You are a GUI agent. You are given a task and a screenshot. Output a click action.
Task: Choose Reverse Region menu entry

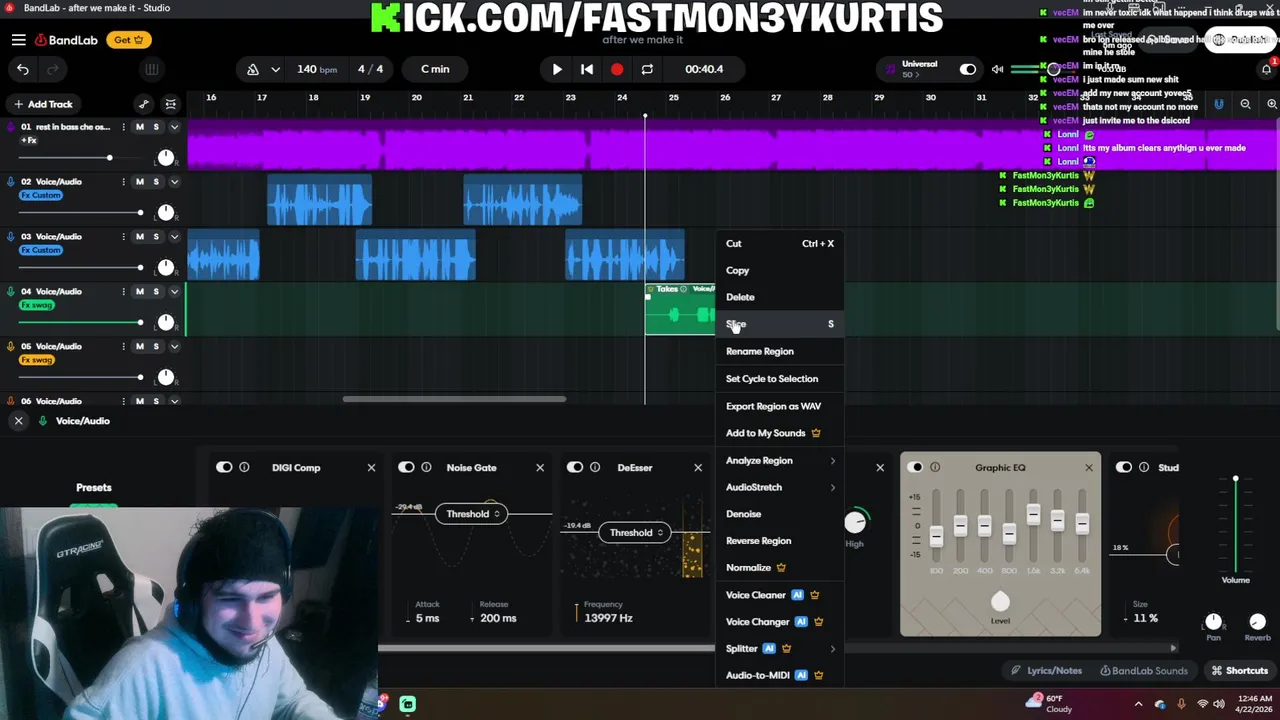click(x=780, y=541)
